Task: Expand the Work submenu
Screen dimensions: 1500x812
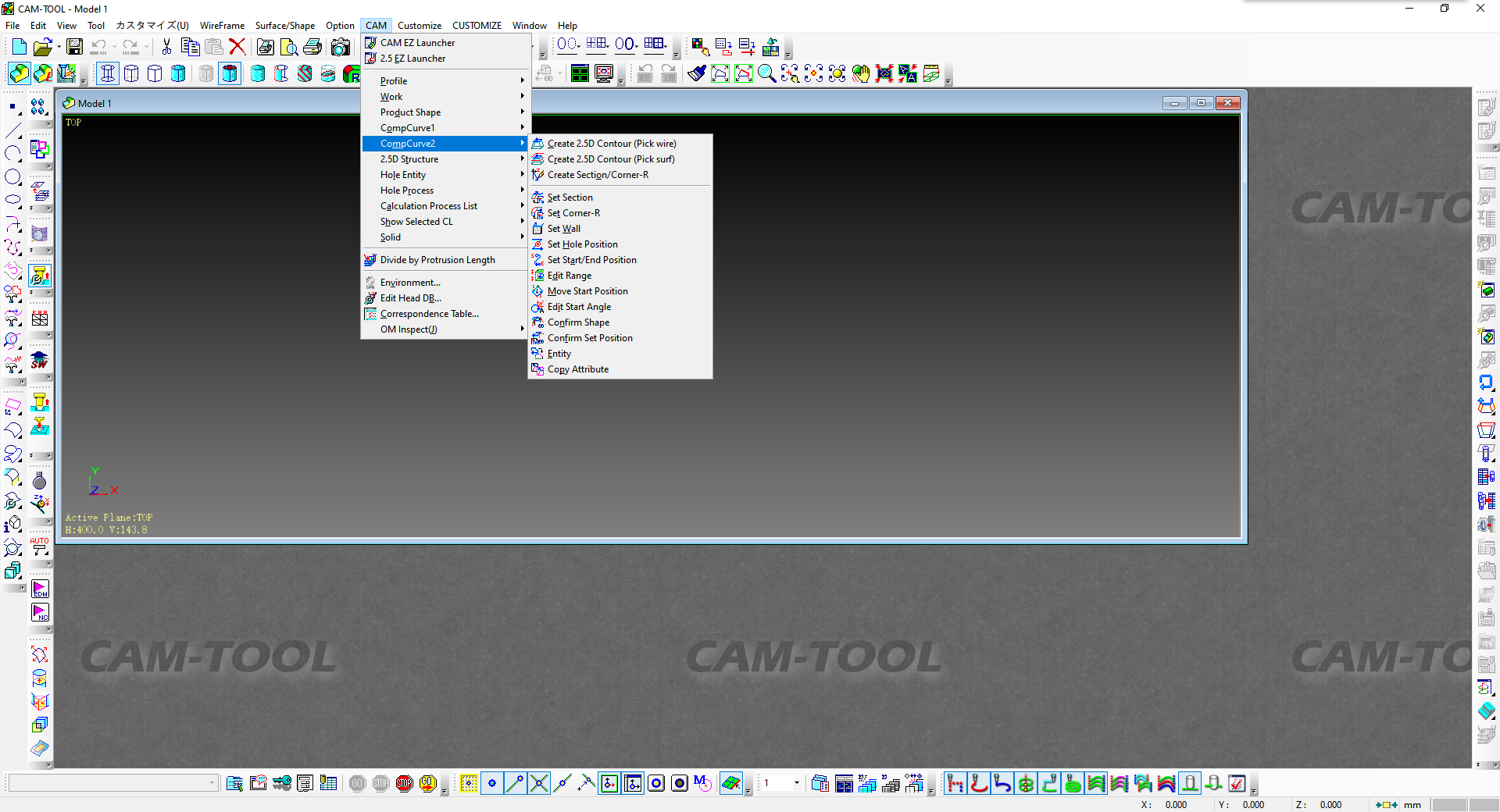Action: [446, 97]
